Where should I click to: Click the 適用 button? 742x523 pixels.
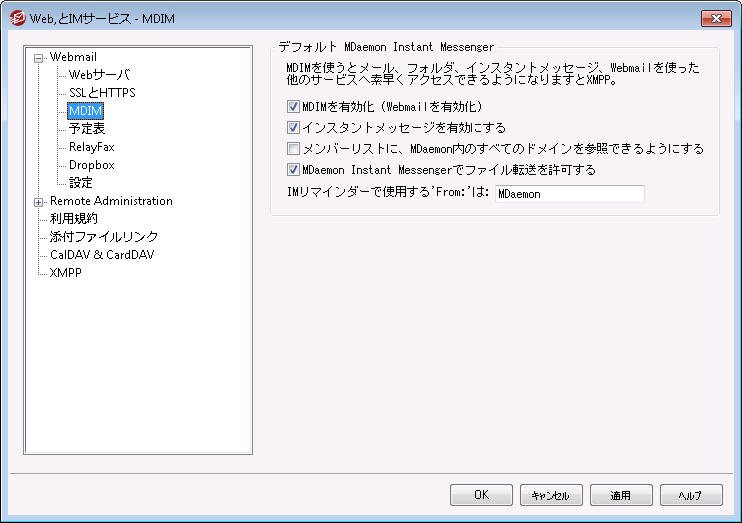621,495
